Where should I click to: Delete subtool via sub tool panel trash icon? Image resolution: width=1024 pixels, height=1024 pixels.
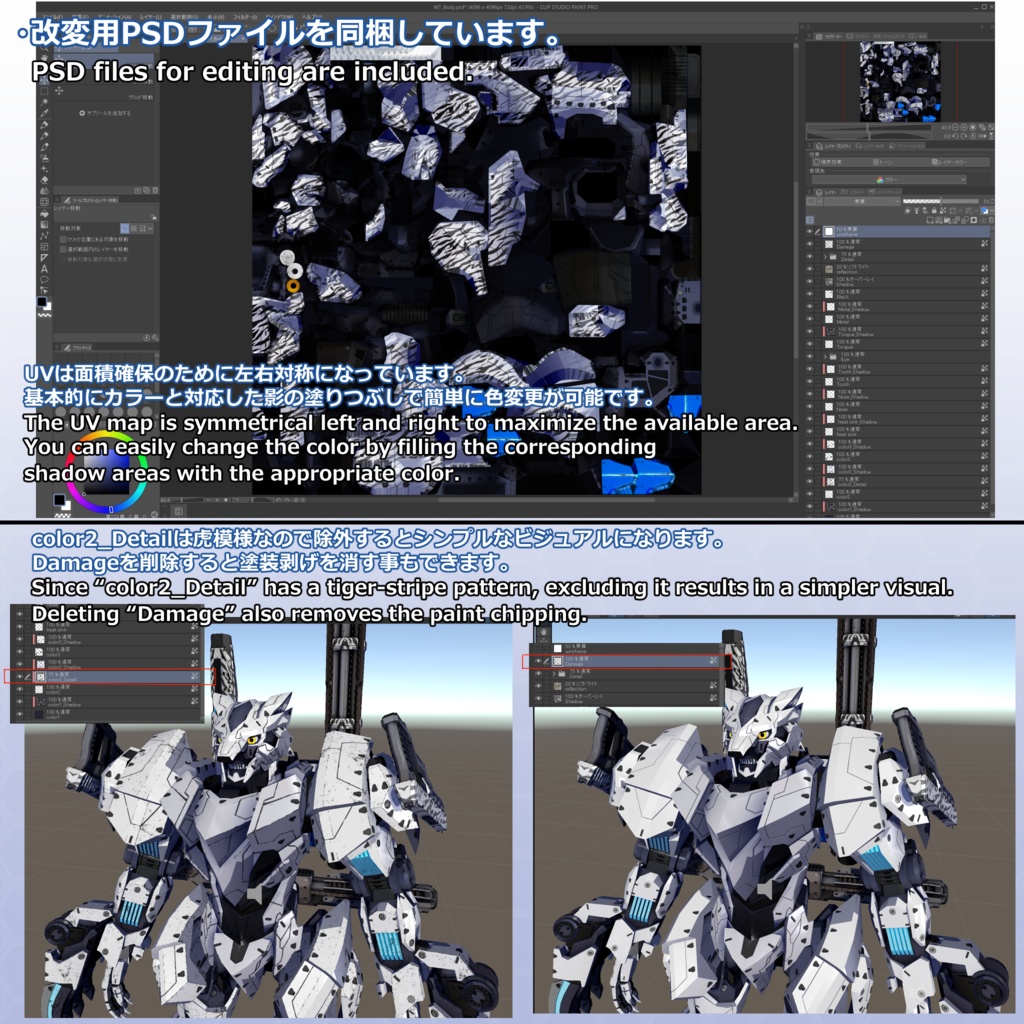(x=155, y=191)
